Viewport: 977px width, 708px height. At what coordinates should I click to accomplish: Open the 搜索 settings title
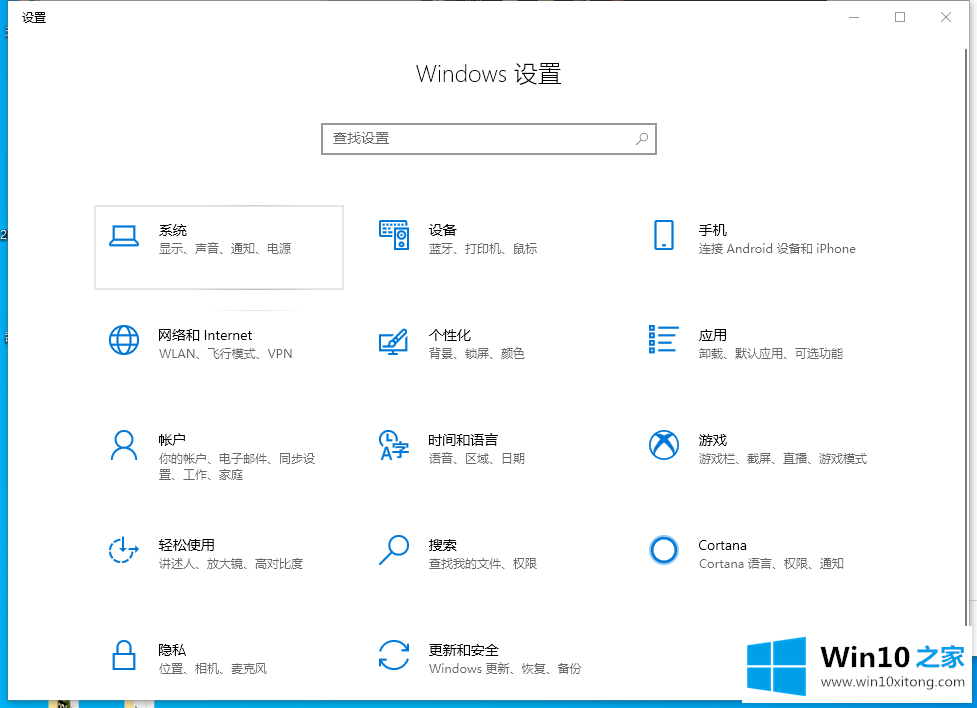(442, 545)
